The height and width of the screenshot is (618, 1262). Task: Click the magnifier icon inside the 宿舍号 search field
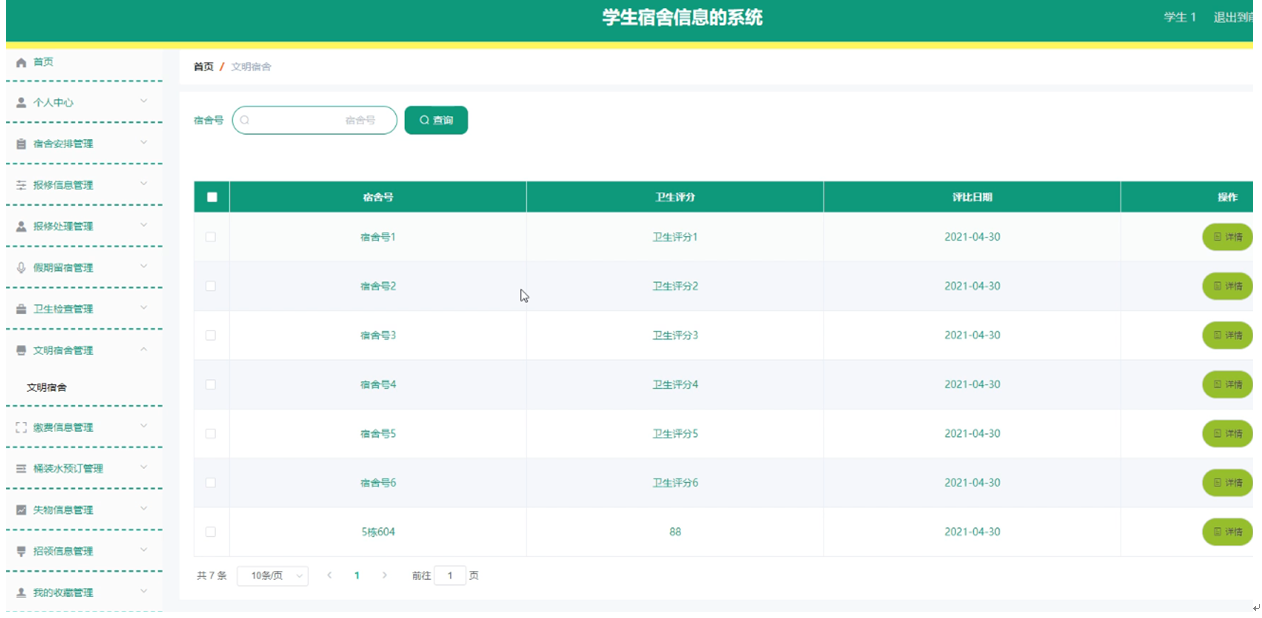[x=245, y=120]
